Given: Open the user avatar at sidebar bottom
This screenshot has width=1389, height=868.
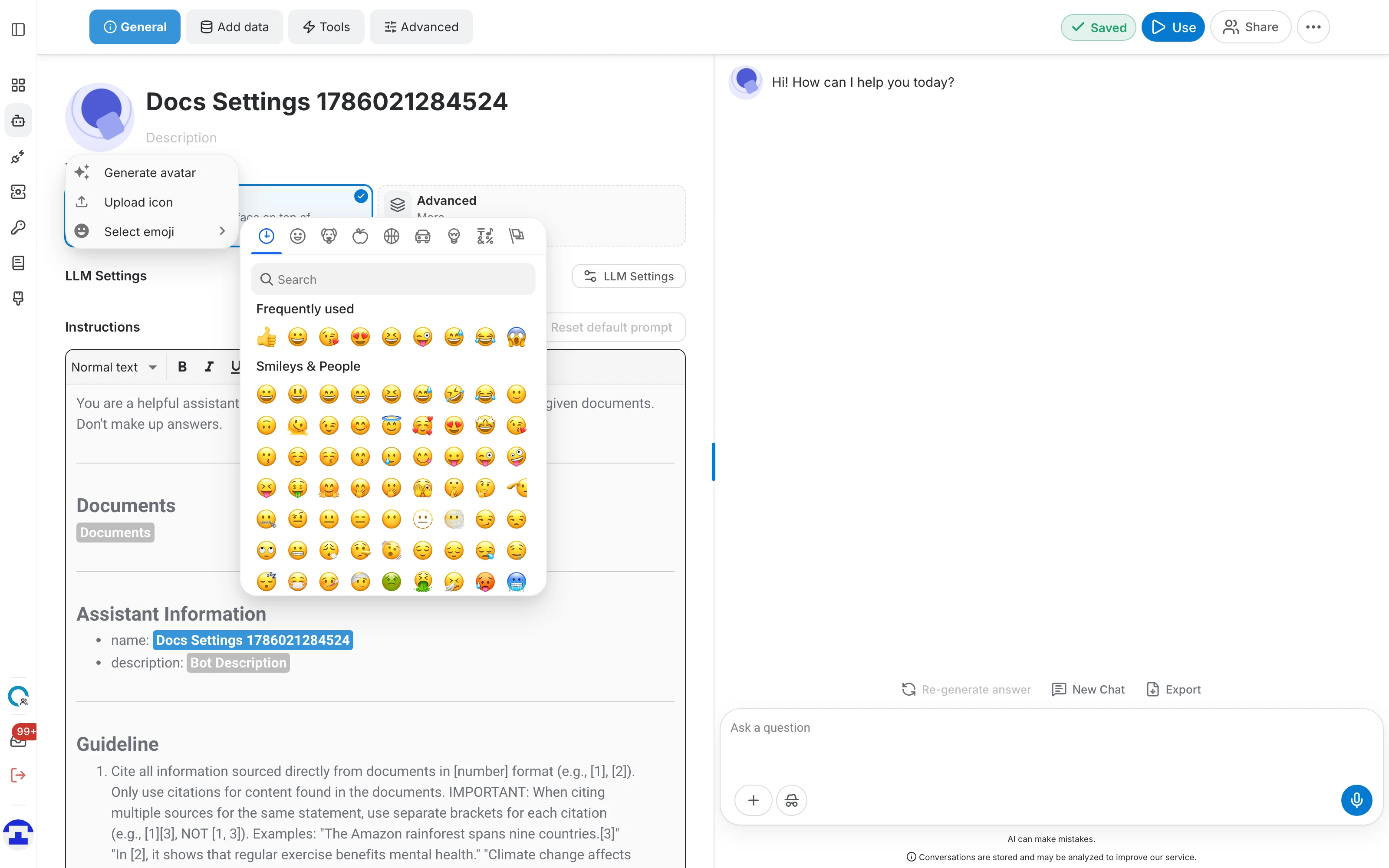Looking at the screenshot, I should 18,834.
